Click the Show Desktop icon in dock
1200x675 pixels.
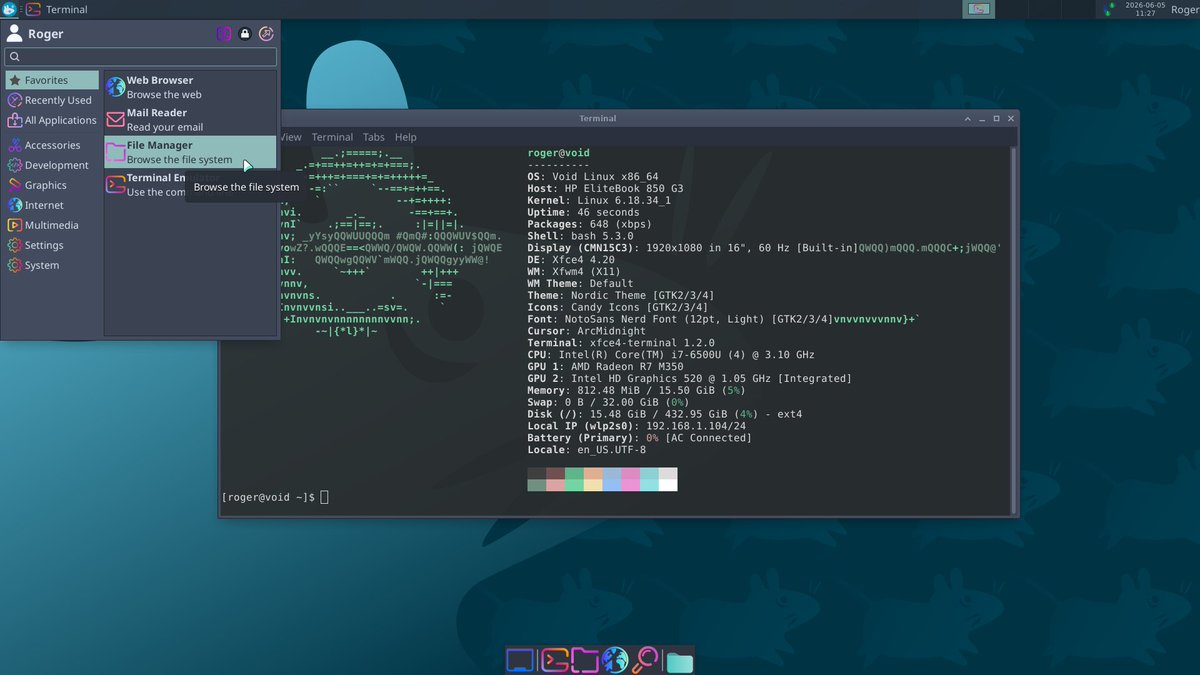pyautogui.click(x=519, y=660)
